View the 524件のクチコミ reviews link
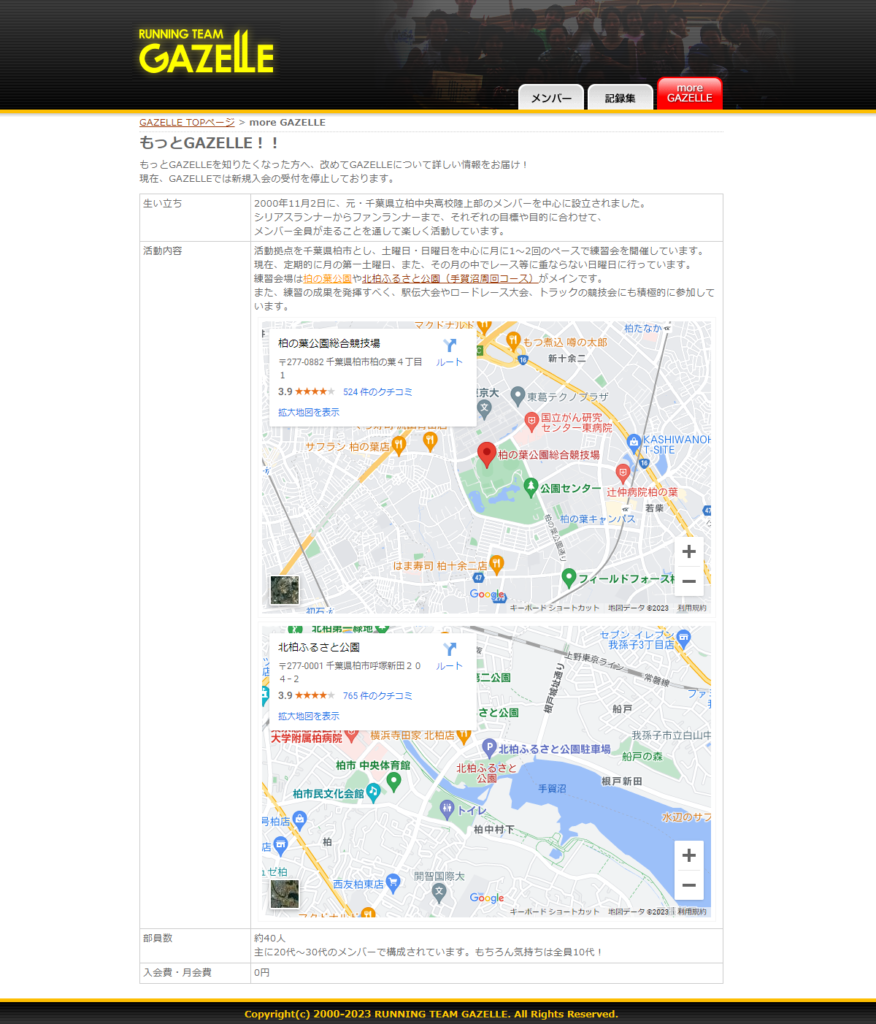876x1024 pixels. tap(378, 391)
